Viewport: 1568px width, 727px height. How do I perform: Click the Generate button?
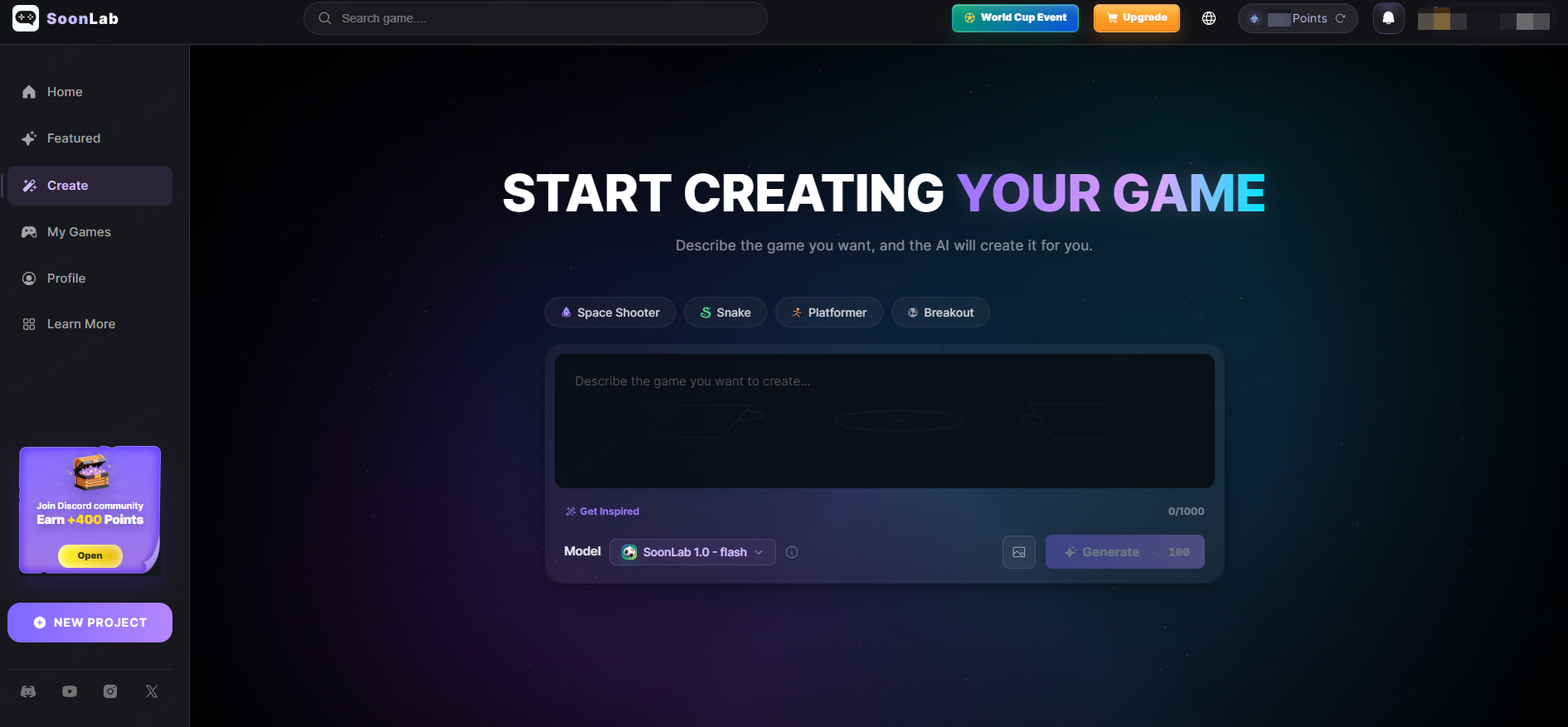pos(1125,552)
